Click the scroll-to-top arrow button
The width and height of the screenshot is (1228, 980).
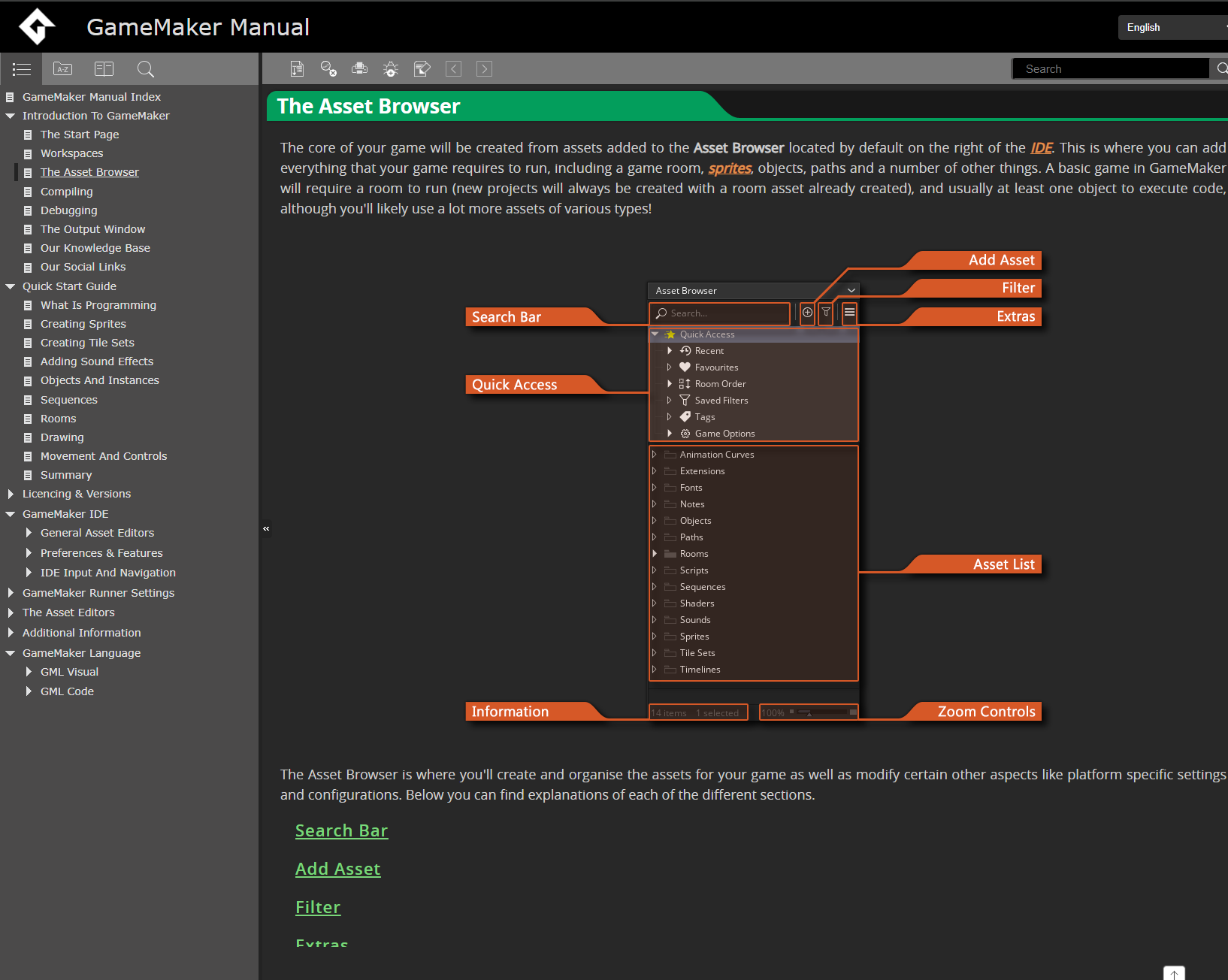pyautogui.click(x=1174, y=973)
